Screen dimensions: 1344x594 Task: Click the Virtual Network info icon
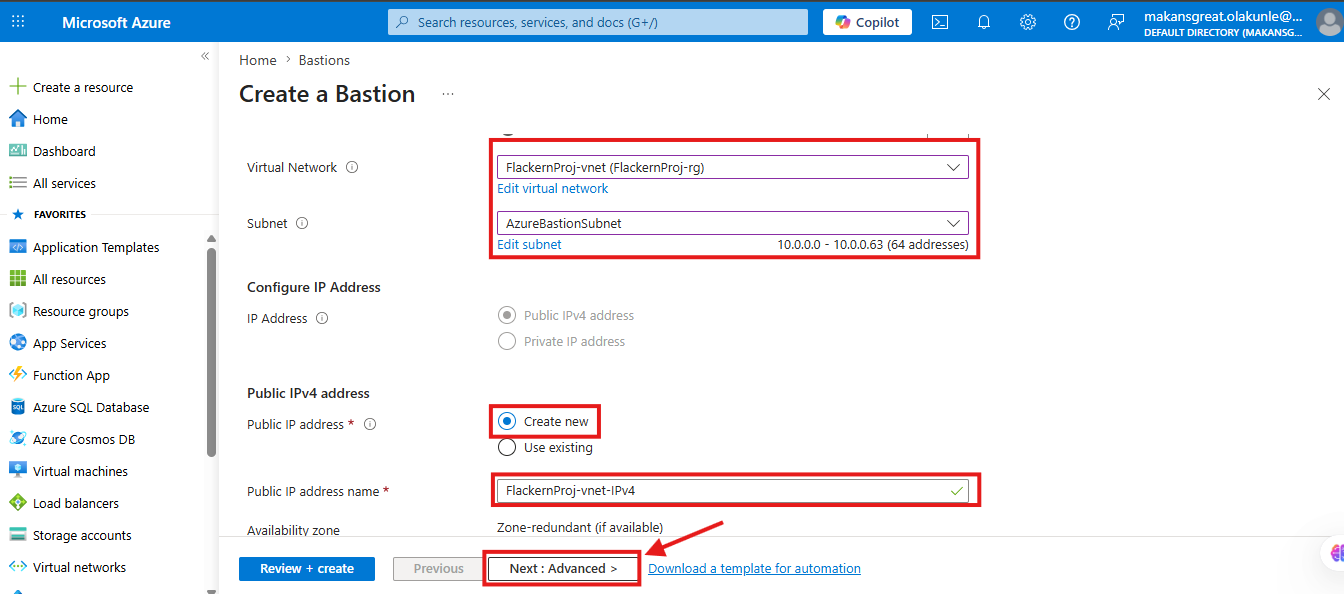(352, 167)
